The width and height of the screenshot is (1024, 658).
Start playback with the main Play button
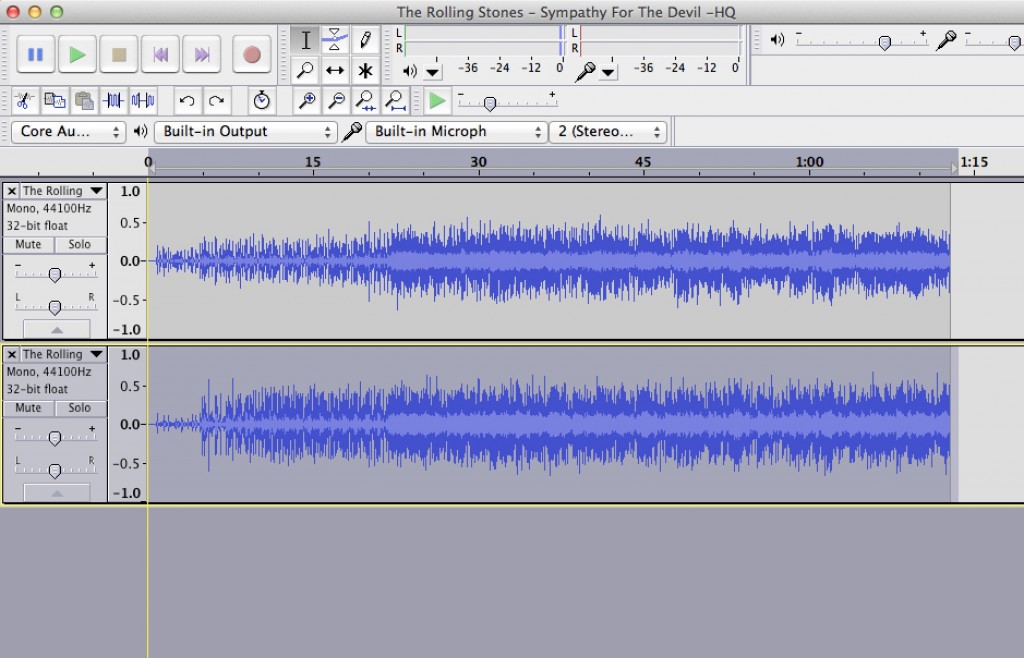(77, 54)
